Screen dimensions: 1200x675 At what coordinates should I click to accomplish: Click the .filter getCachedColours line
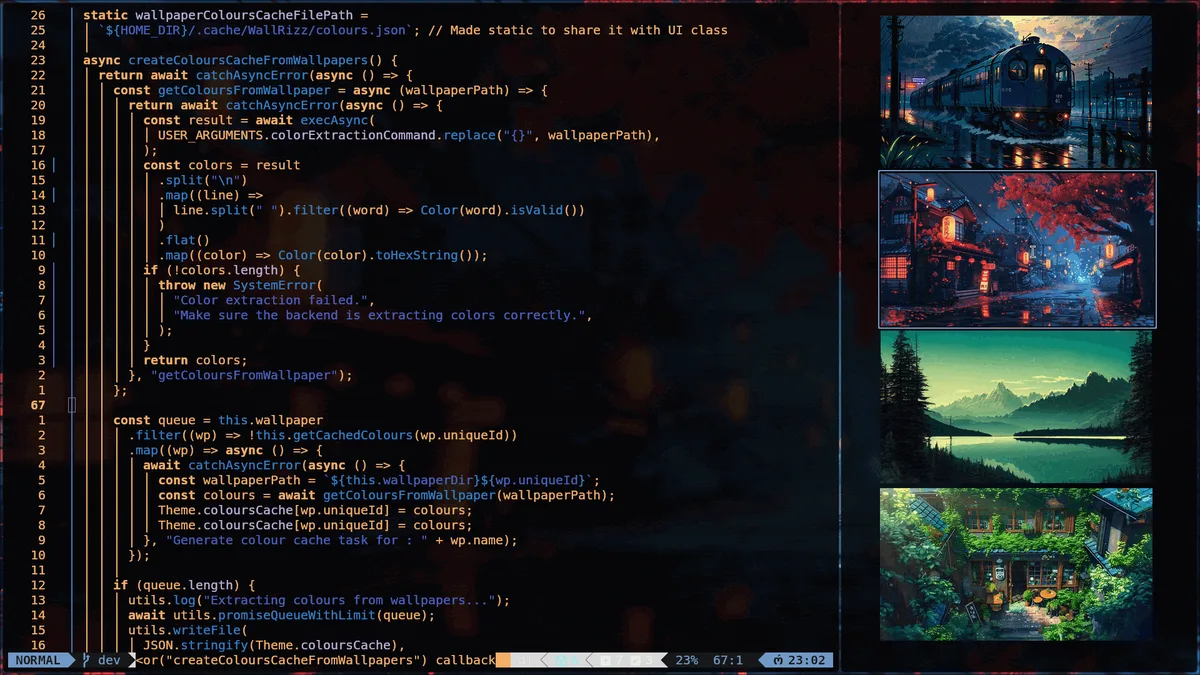323,435
